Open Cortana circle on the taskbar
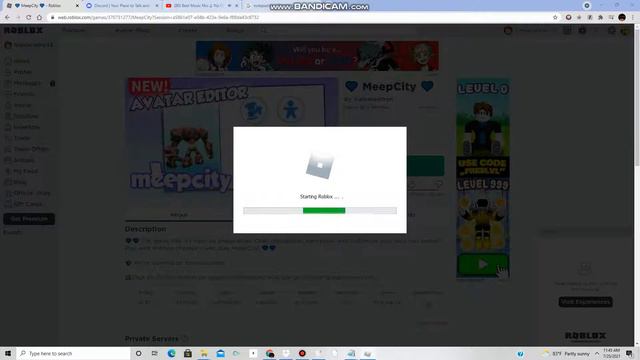Screen dimensions: 640x360 tap(138, 353)
